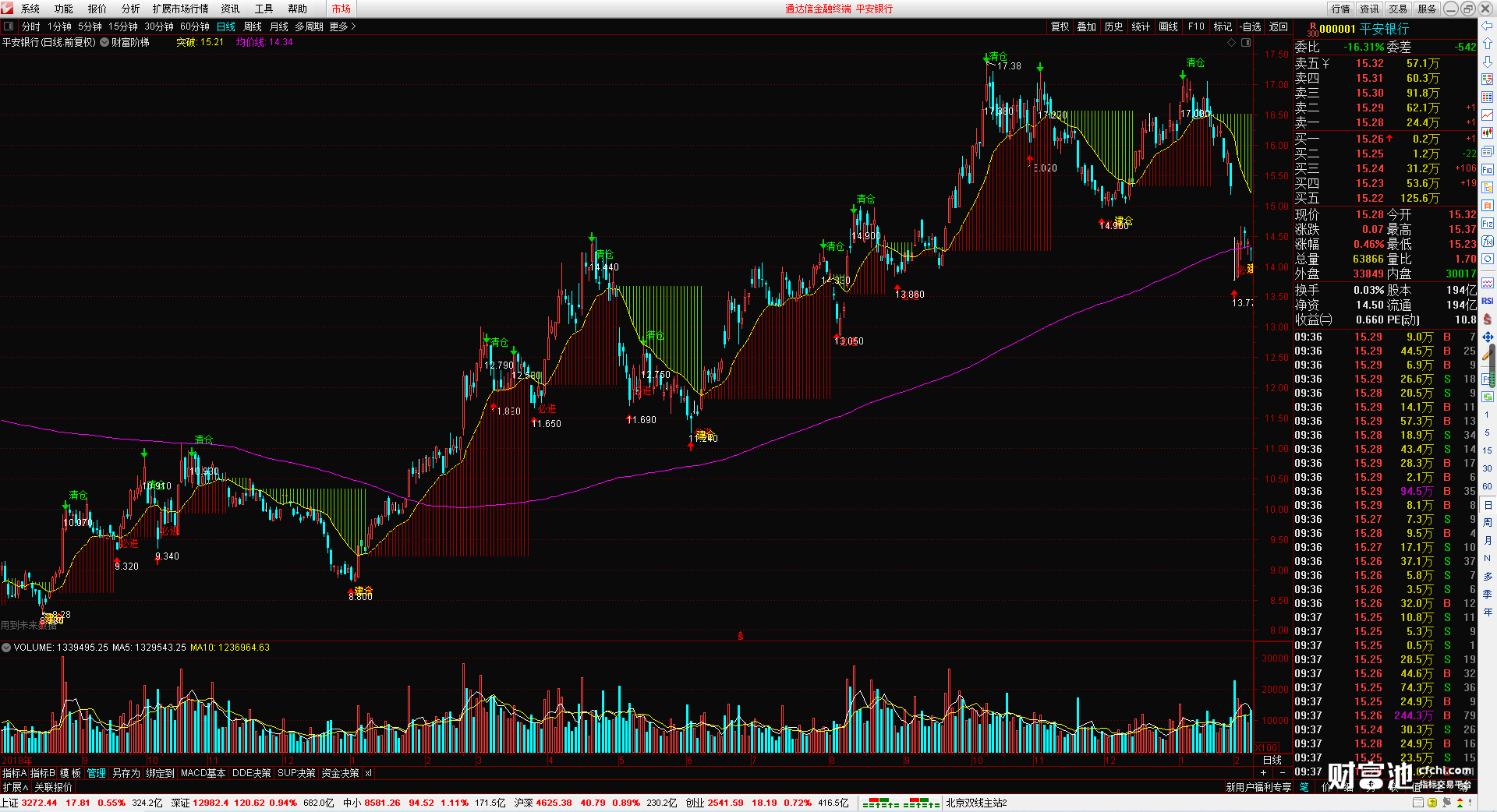Open the 分析 menu
1497x812 pixels.
[x=131, y=9]
